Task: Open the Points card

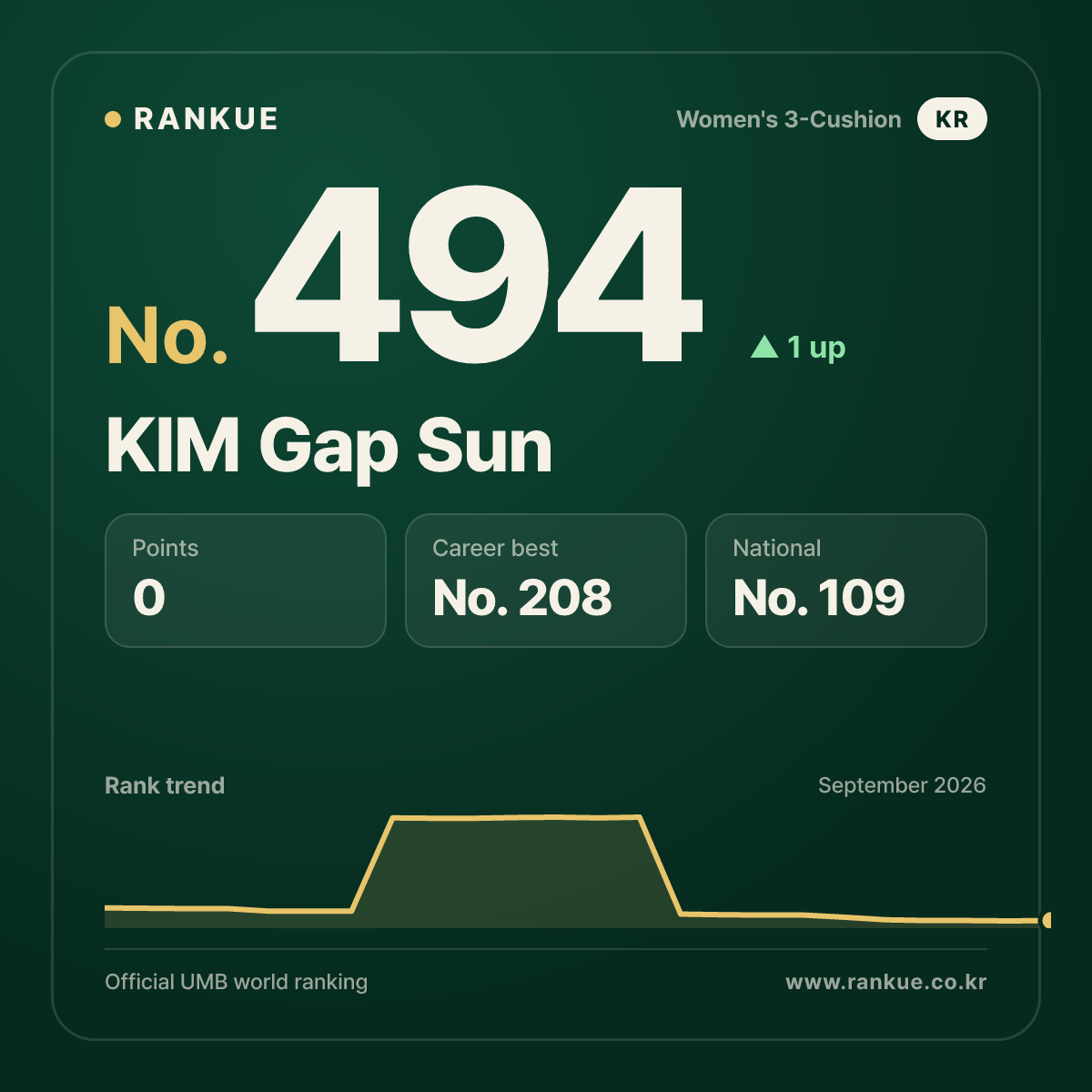Action: click(246, 581)
